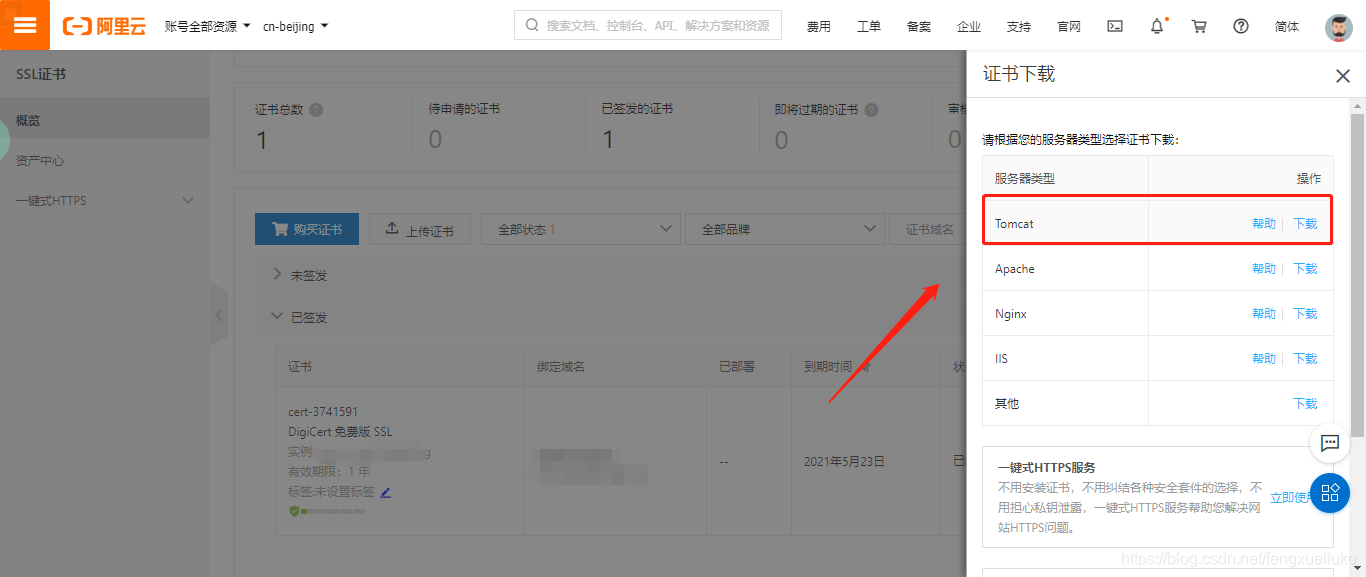Download the Tomcat certificate

click(x=1305, y=224)
